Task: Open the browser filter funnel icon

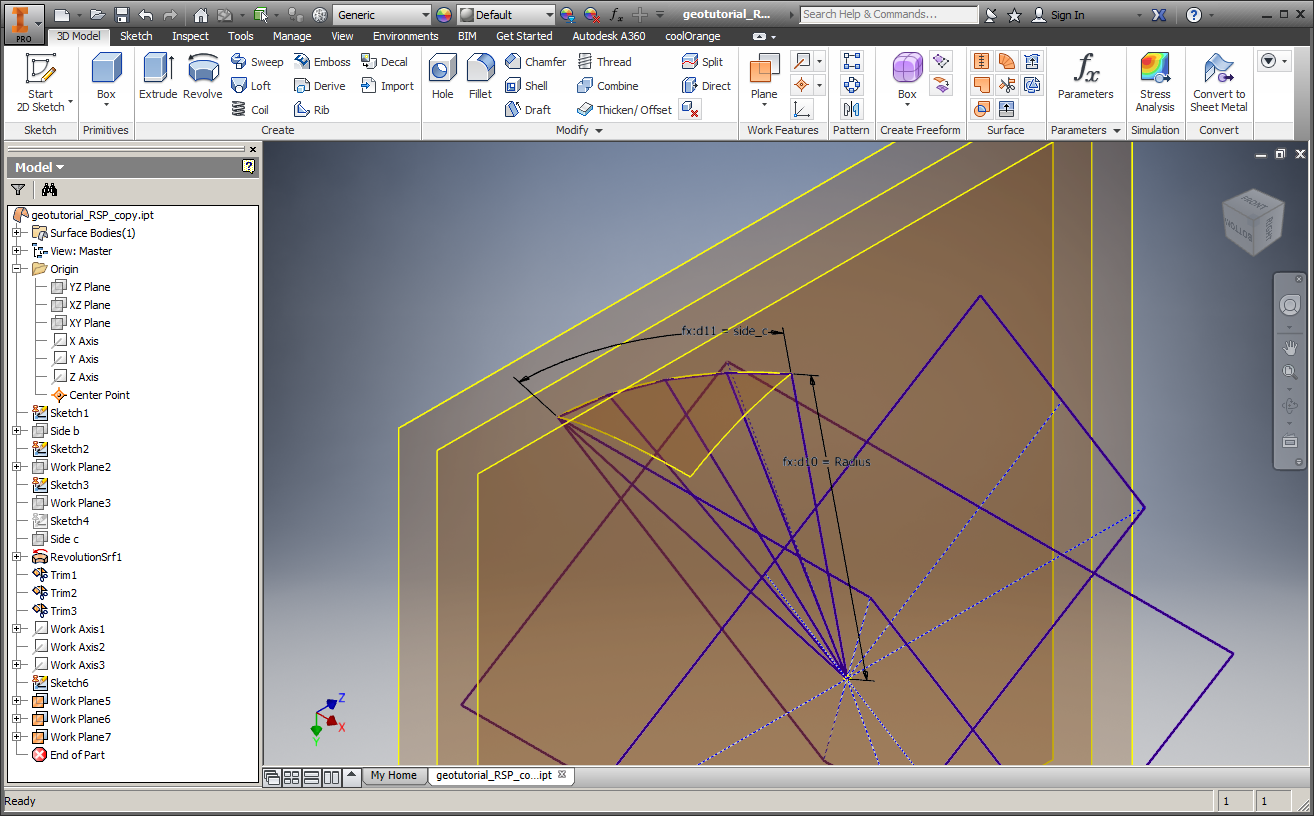Action: (x=18, y=190)
